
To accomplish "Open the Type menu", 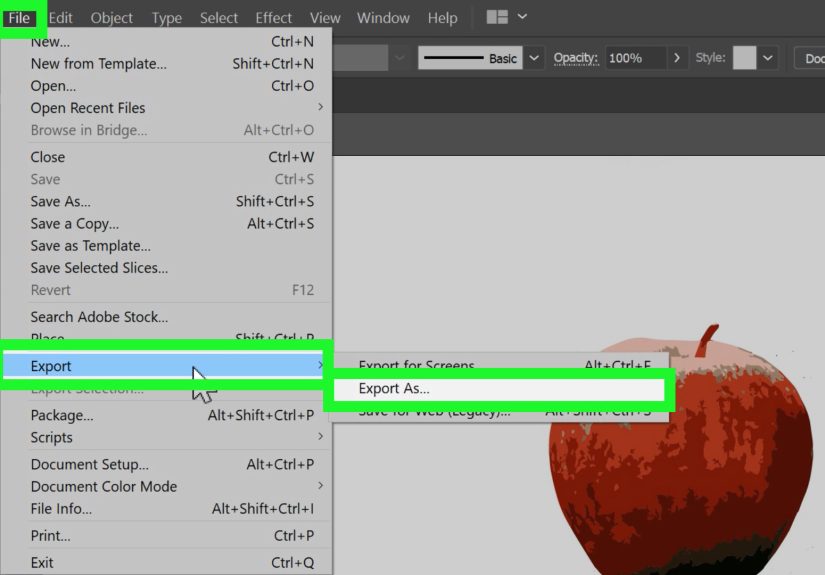I will click(167, 18).
